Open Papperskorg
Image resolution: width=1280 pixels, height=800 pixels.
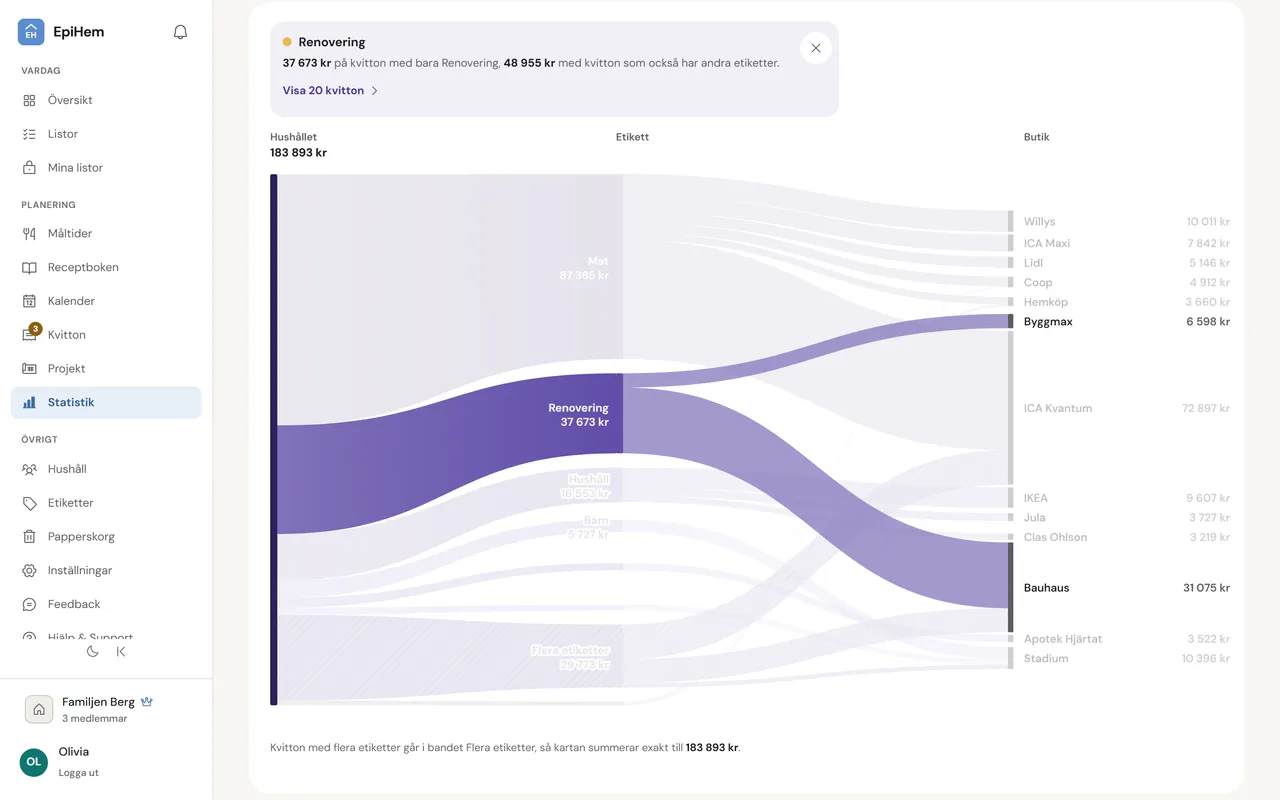106,537
